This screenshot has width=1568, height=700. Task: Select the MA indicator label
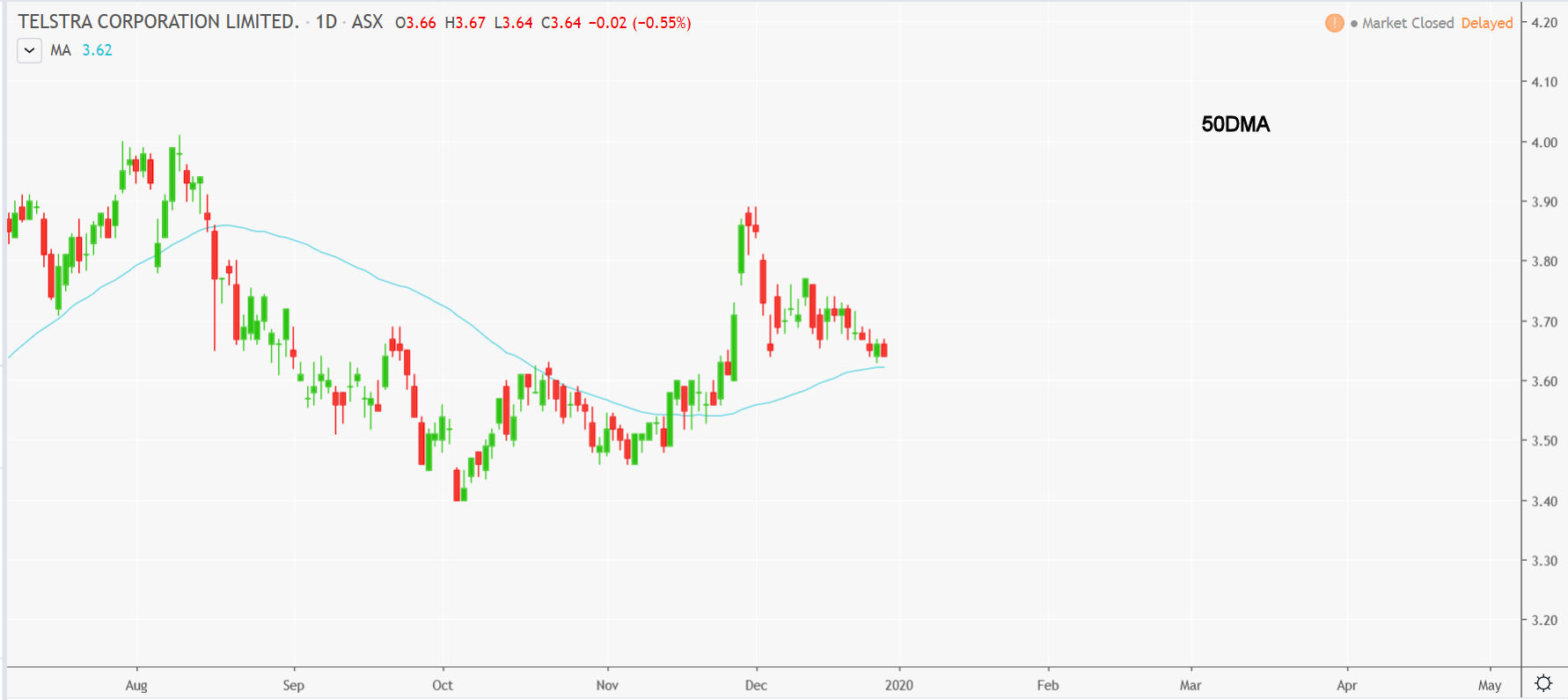click(x=61, y=50)
